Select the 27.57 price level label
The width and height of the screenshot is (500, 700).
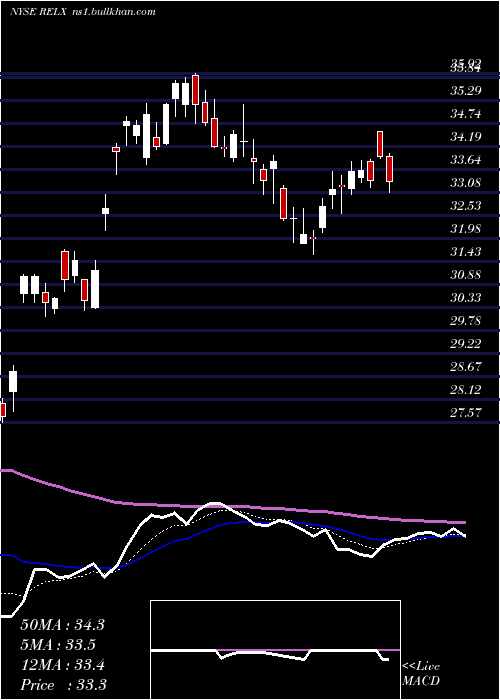466,412
